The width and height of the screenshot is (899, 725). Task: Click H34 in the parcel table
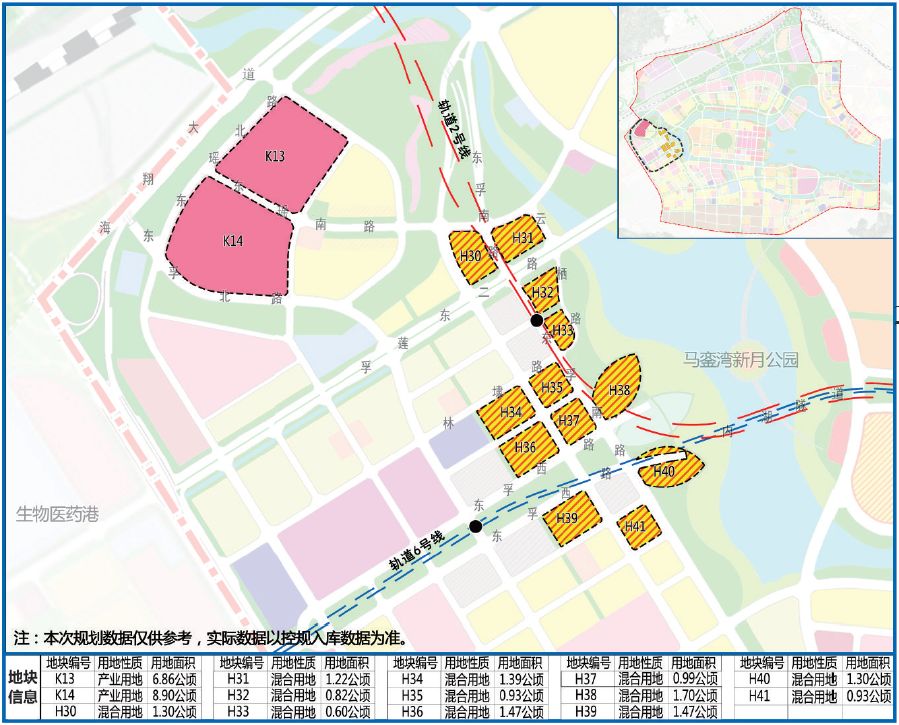[412, 679]
